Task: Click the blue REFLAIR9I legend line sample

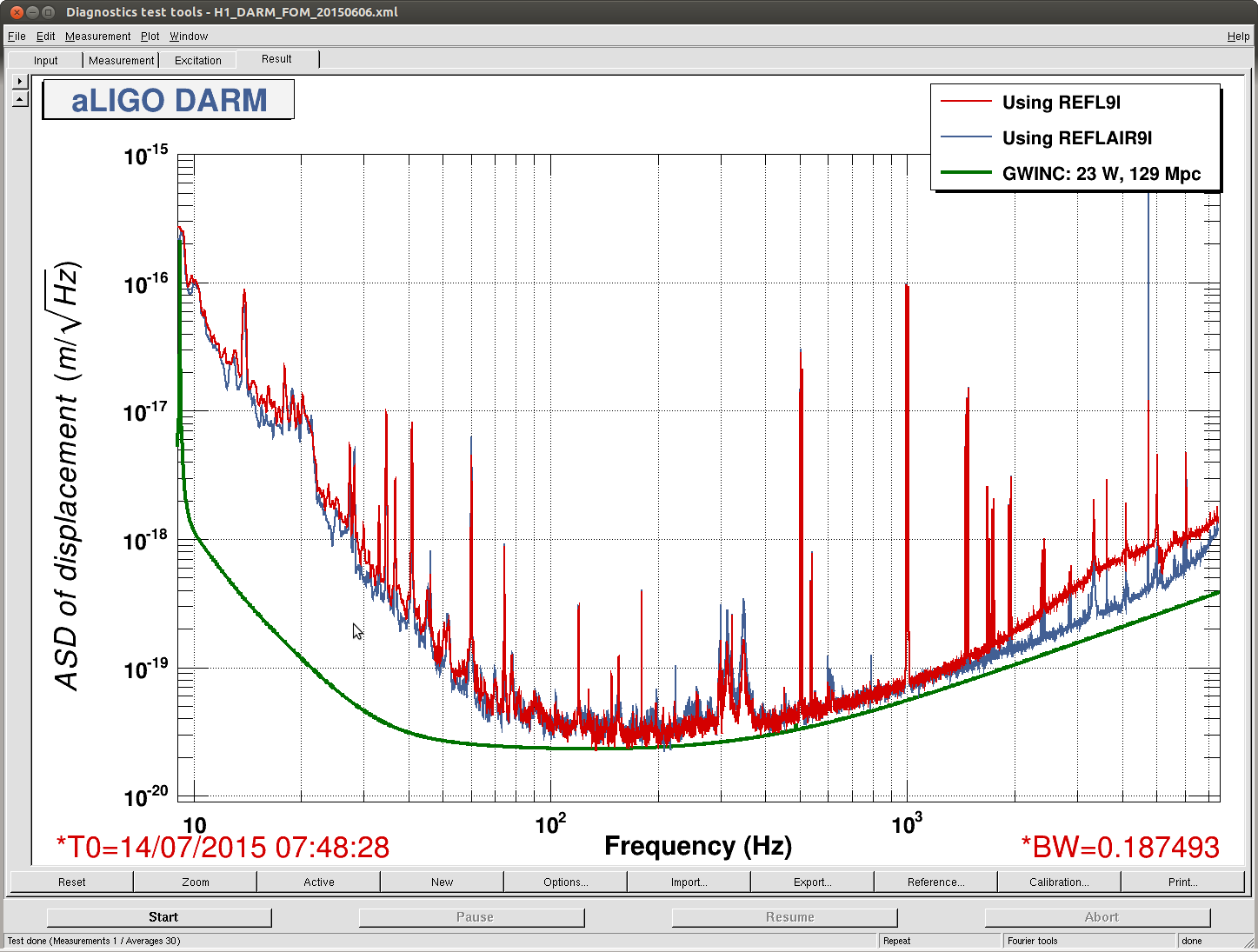Action: (966, 137)
